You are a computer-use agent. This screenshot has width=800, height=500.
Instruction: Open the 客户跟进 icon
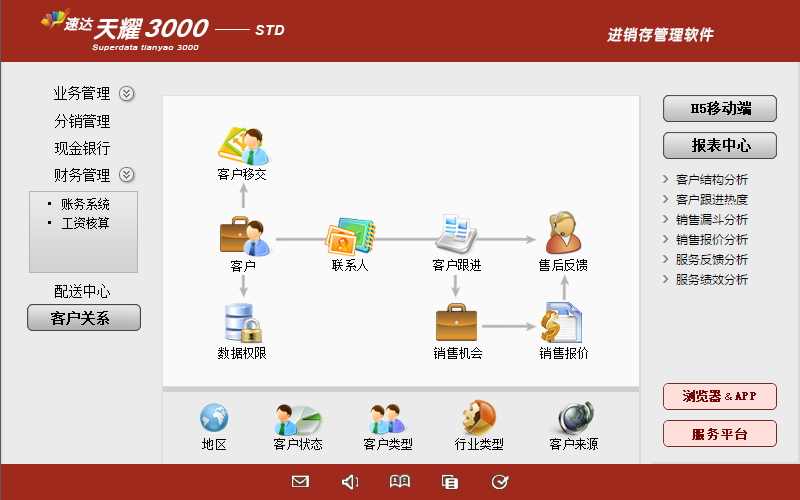[456, 236]
